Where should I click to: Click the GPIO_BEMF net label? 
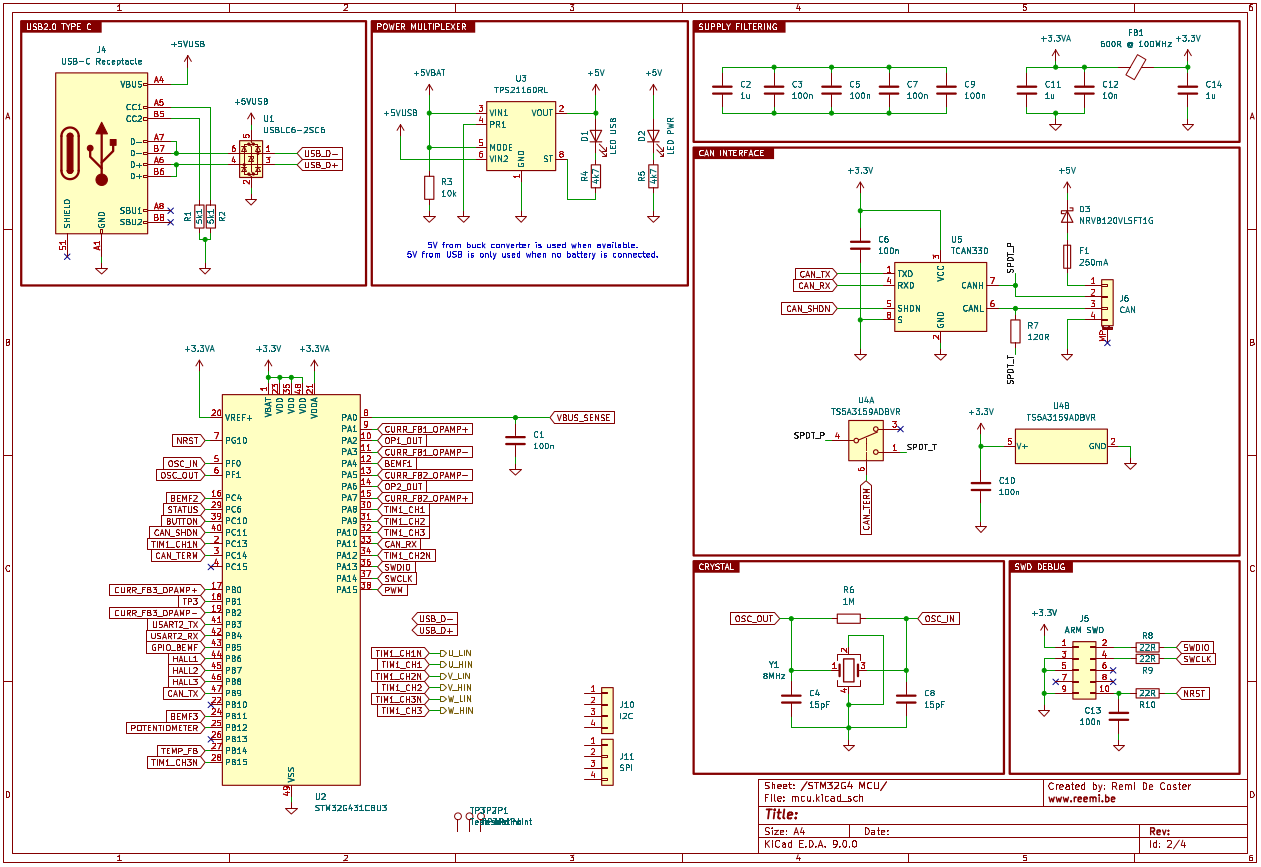[173, 647]
